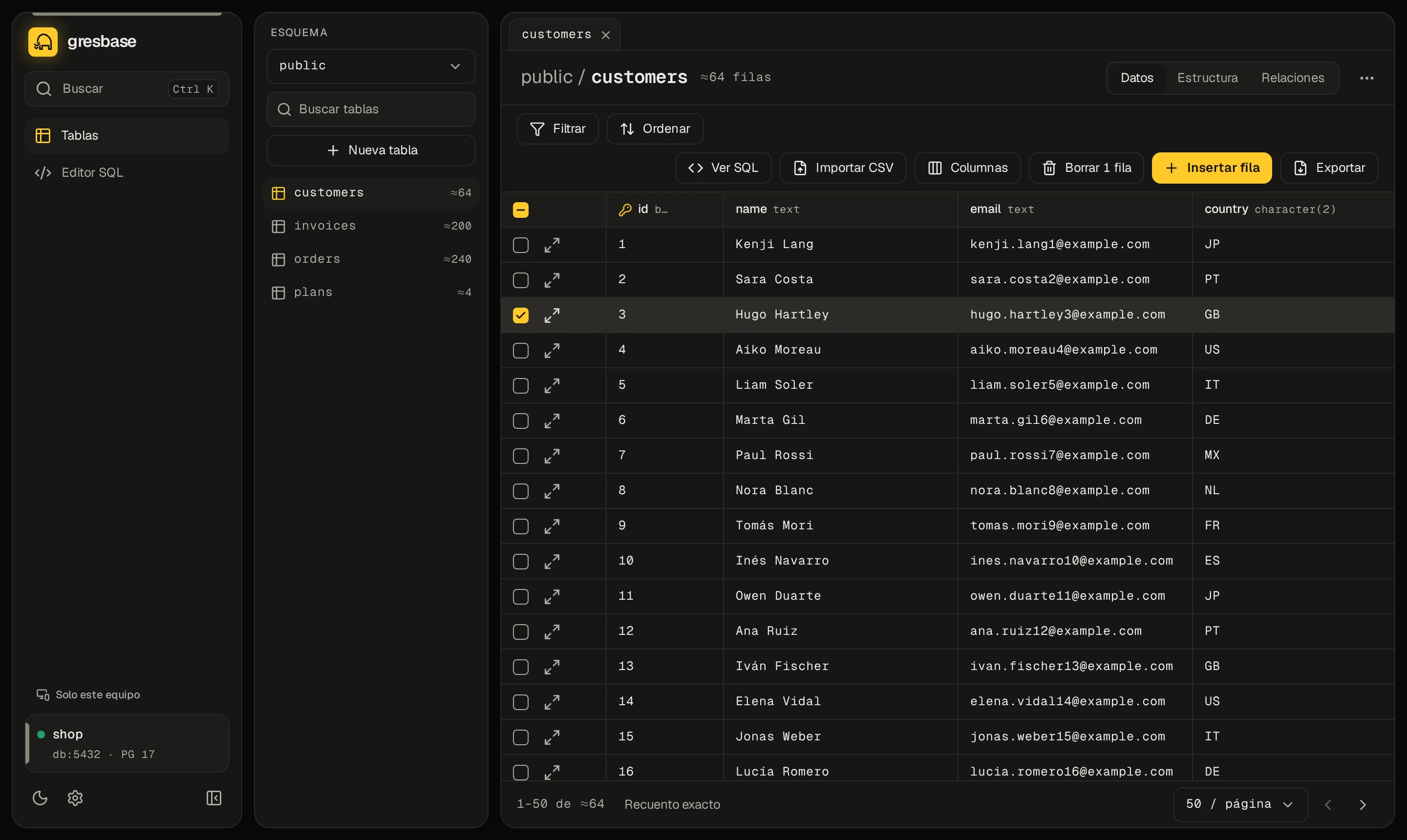Open Tablas in the sidebar
Screen dimensions: 1407x840
point(127,136)
